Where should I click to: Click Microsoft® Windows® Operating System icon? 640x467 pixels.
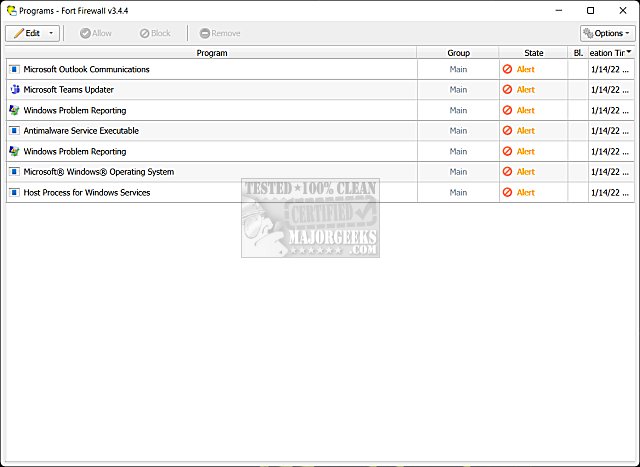(x=14, y=172)
